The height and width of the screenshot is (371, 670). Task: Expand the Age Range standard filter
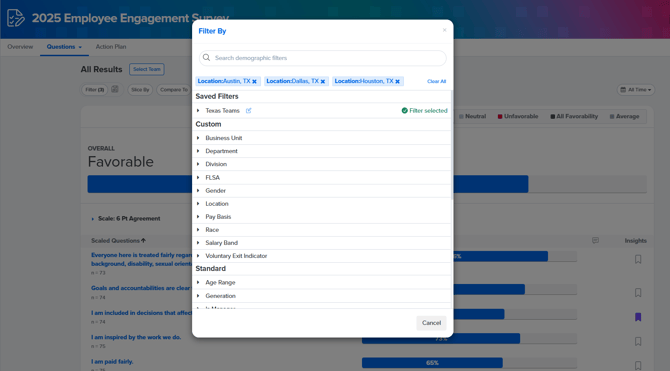pyautogui.click(x=198, y=283)
